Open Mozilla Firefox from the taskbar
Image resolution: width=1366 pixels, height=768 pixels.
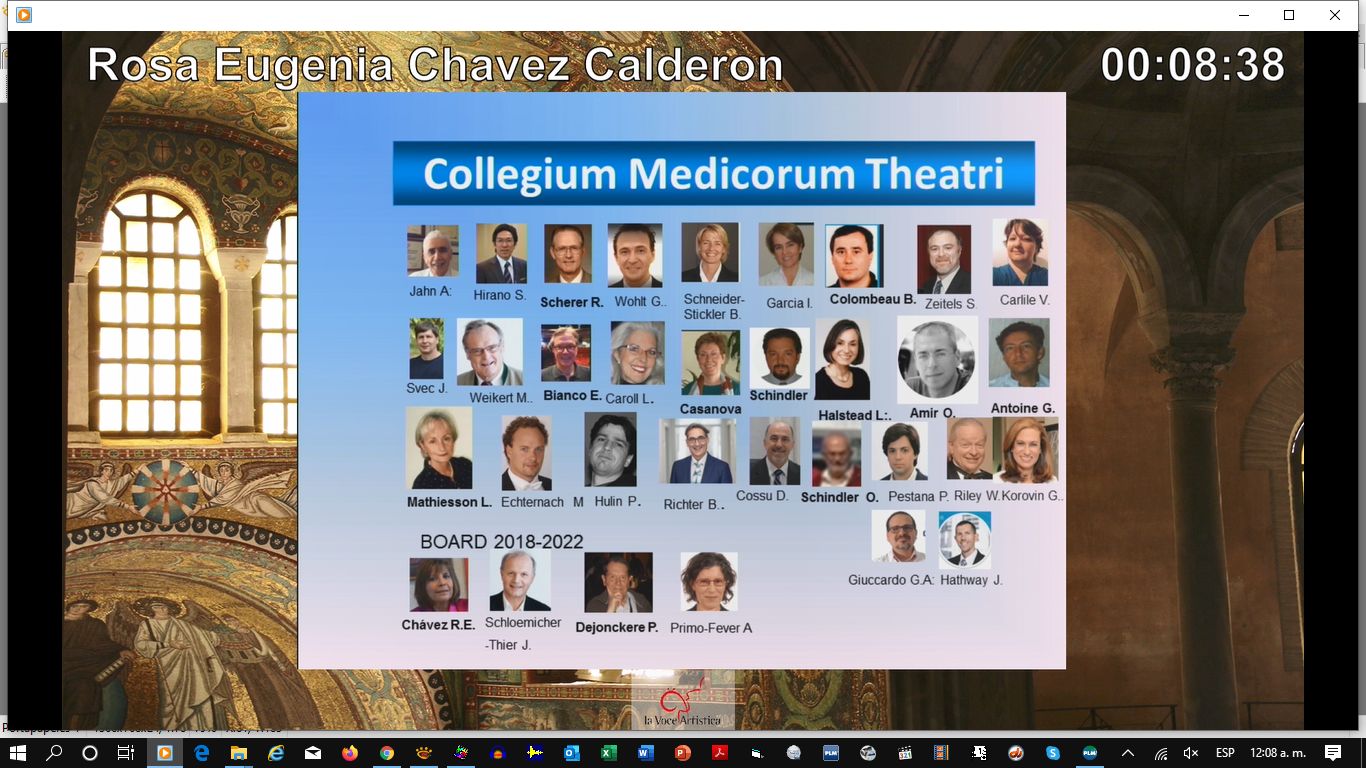coord(349,753)
